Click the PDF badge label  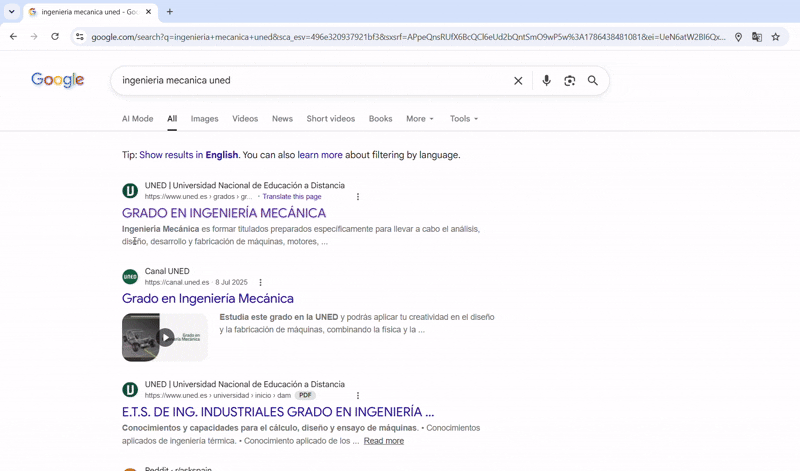[x=305, y=395]
